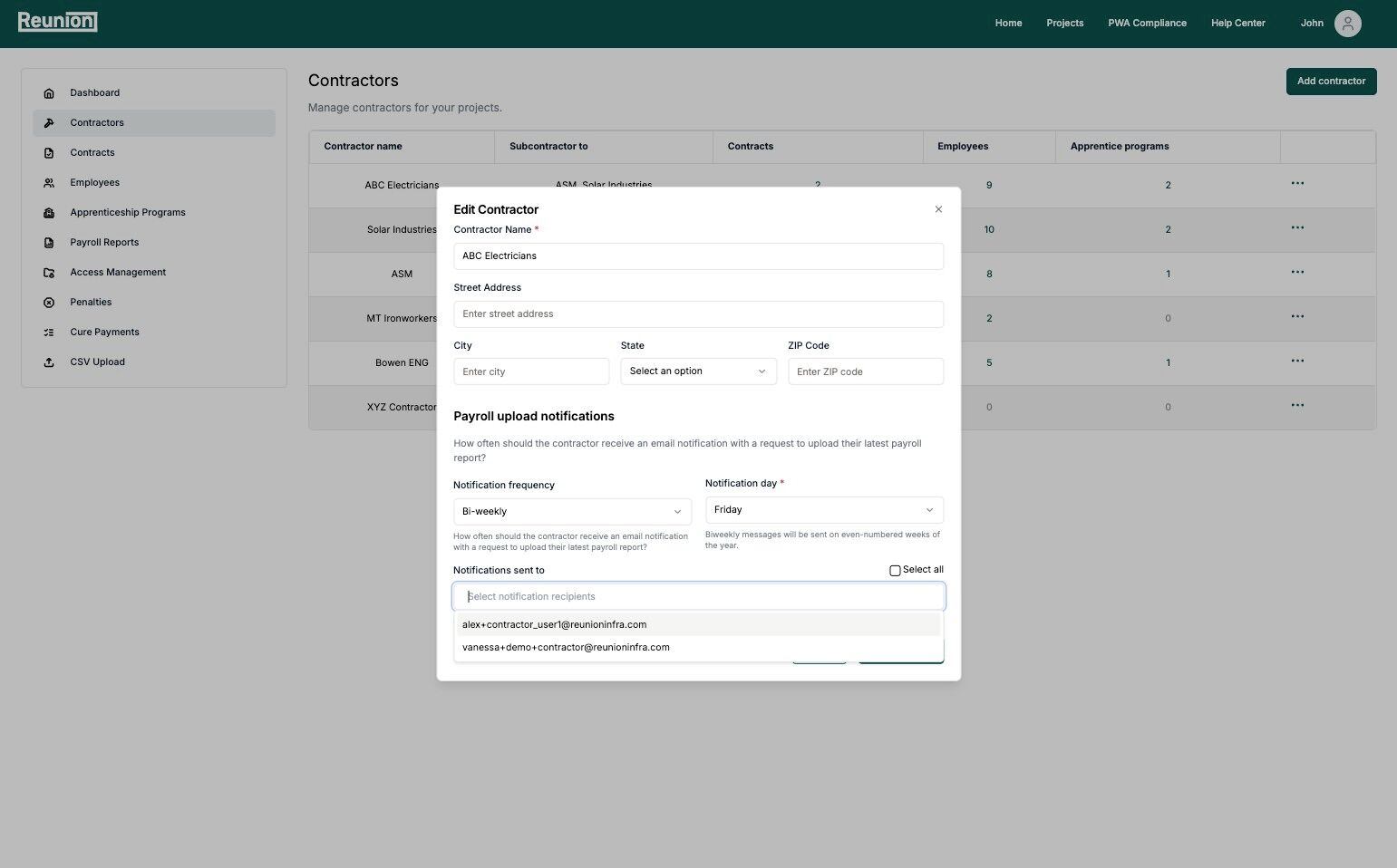Open PWA Compliance in top navigation

coord(1147,24)
